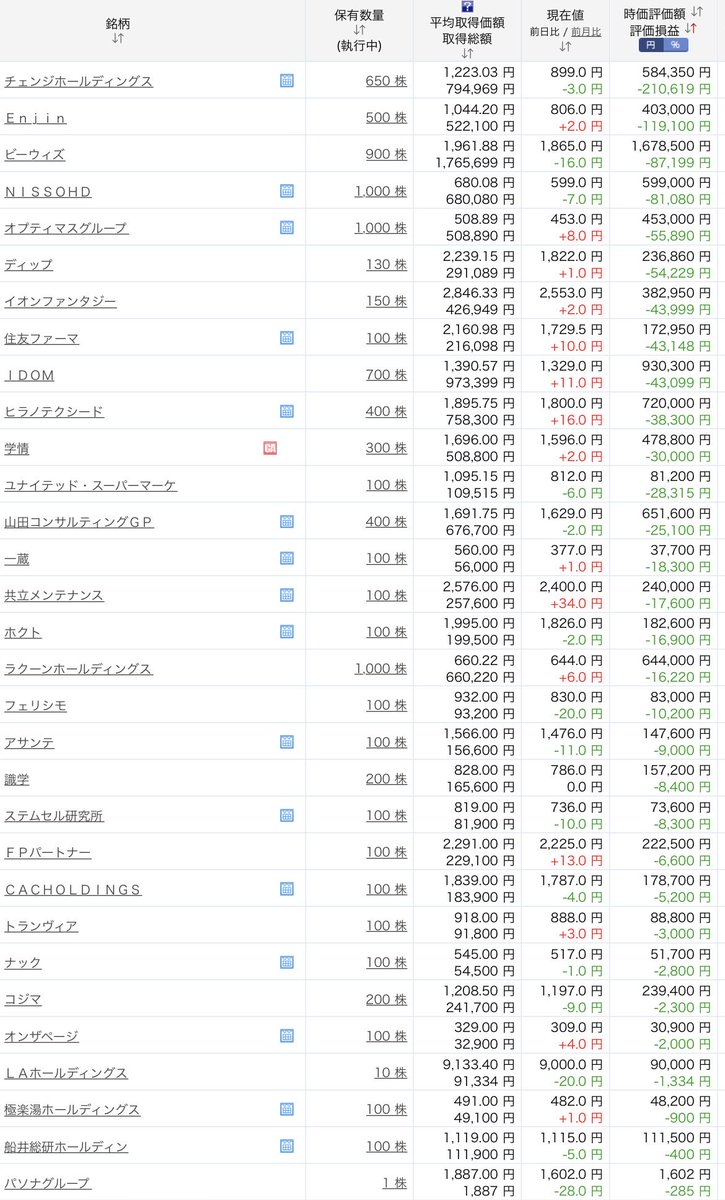725x1200 pixels.
Task: Open the トランヴィア stock link
Action: point(41,926)
